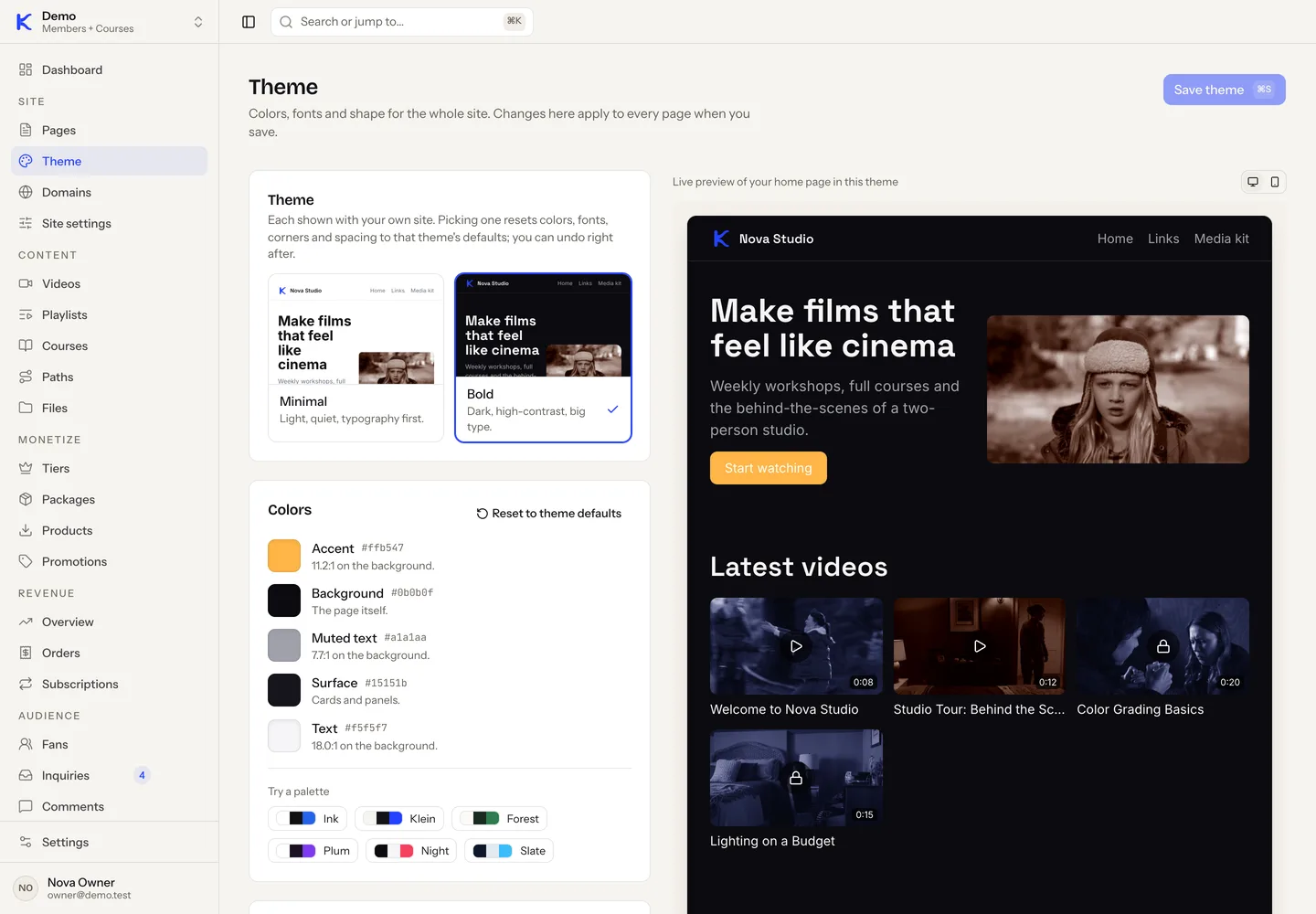The width and height of the screenshot is (1316, 914).
Task: Click the Muted text color swatch
Action: 284,645
